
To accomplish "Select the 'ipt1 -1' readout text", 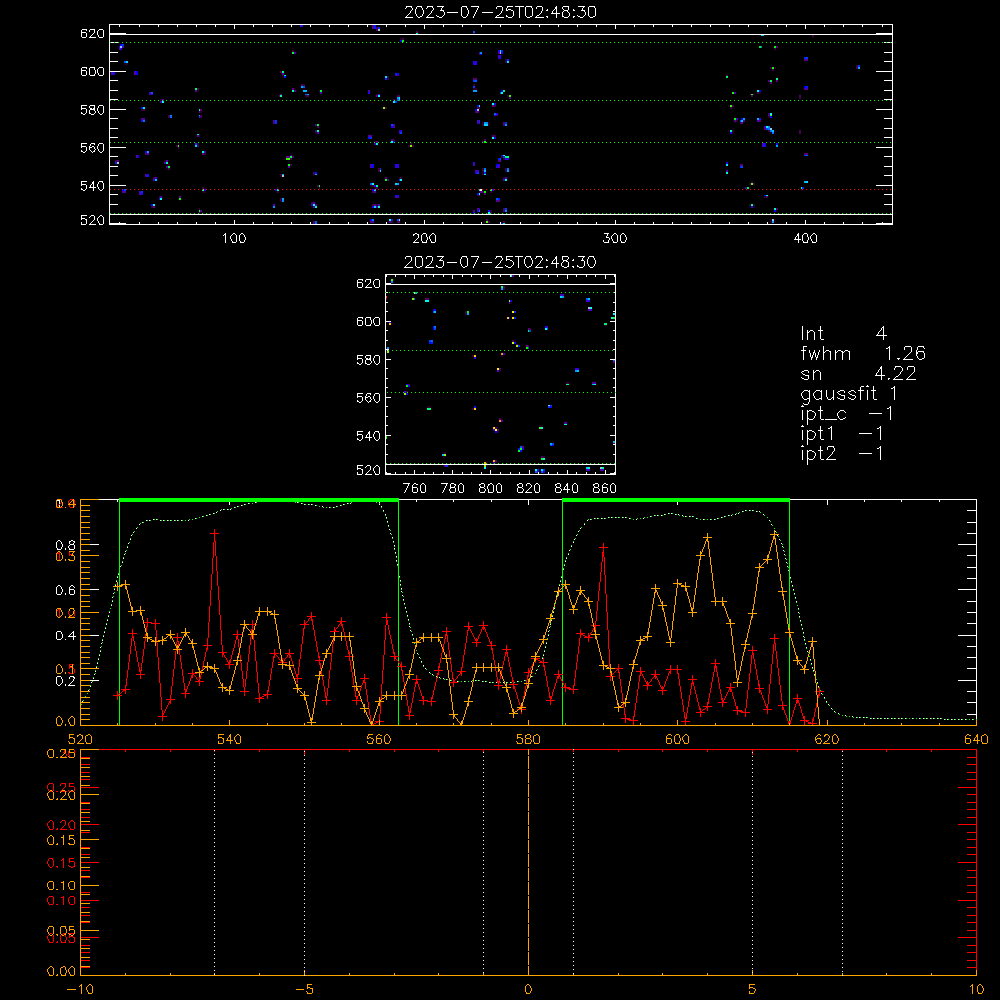I will tap(842, 434).
